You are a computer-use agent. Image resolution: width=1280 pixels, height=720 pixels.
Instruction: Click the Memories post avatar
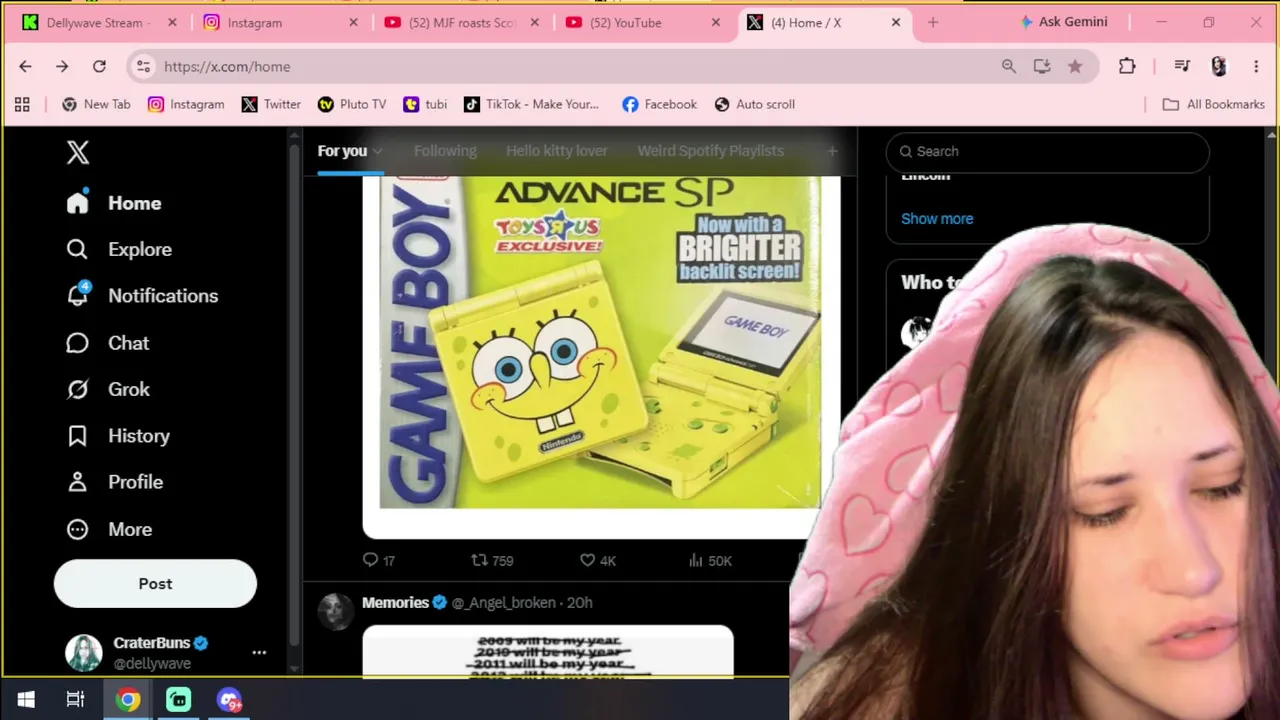(336, 611)
